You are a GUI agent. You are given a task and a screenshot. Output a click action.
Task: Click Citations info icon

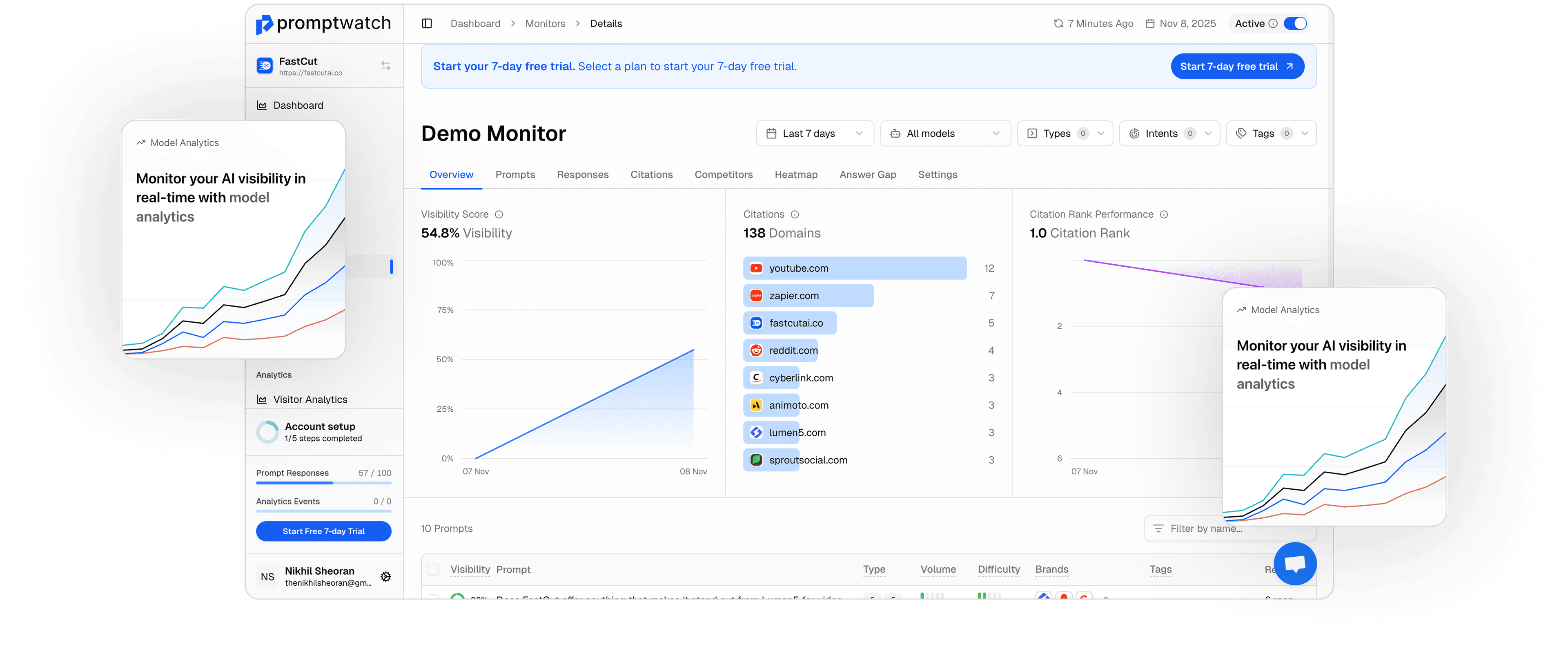point(794,214)
